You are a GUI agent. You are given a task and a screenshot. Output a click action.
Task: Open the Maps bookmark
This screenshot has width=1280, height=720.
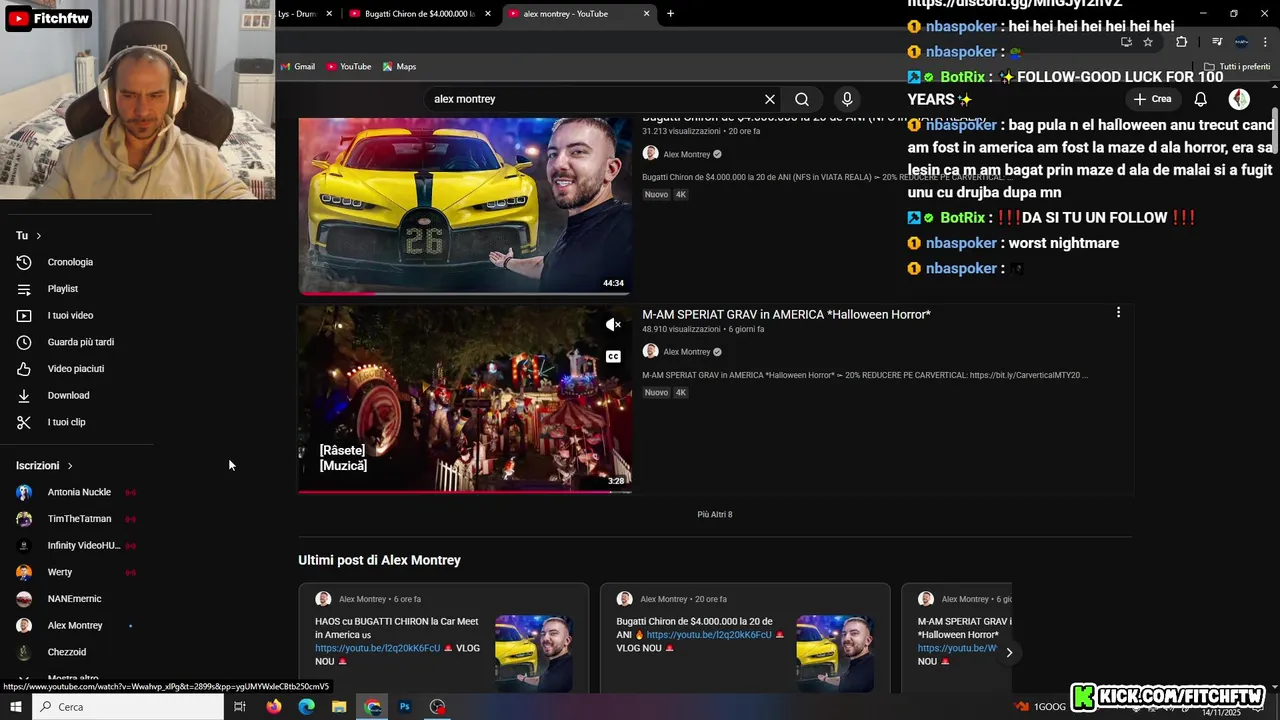pos(399,67)
